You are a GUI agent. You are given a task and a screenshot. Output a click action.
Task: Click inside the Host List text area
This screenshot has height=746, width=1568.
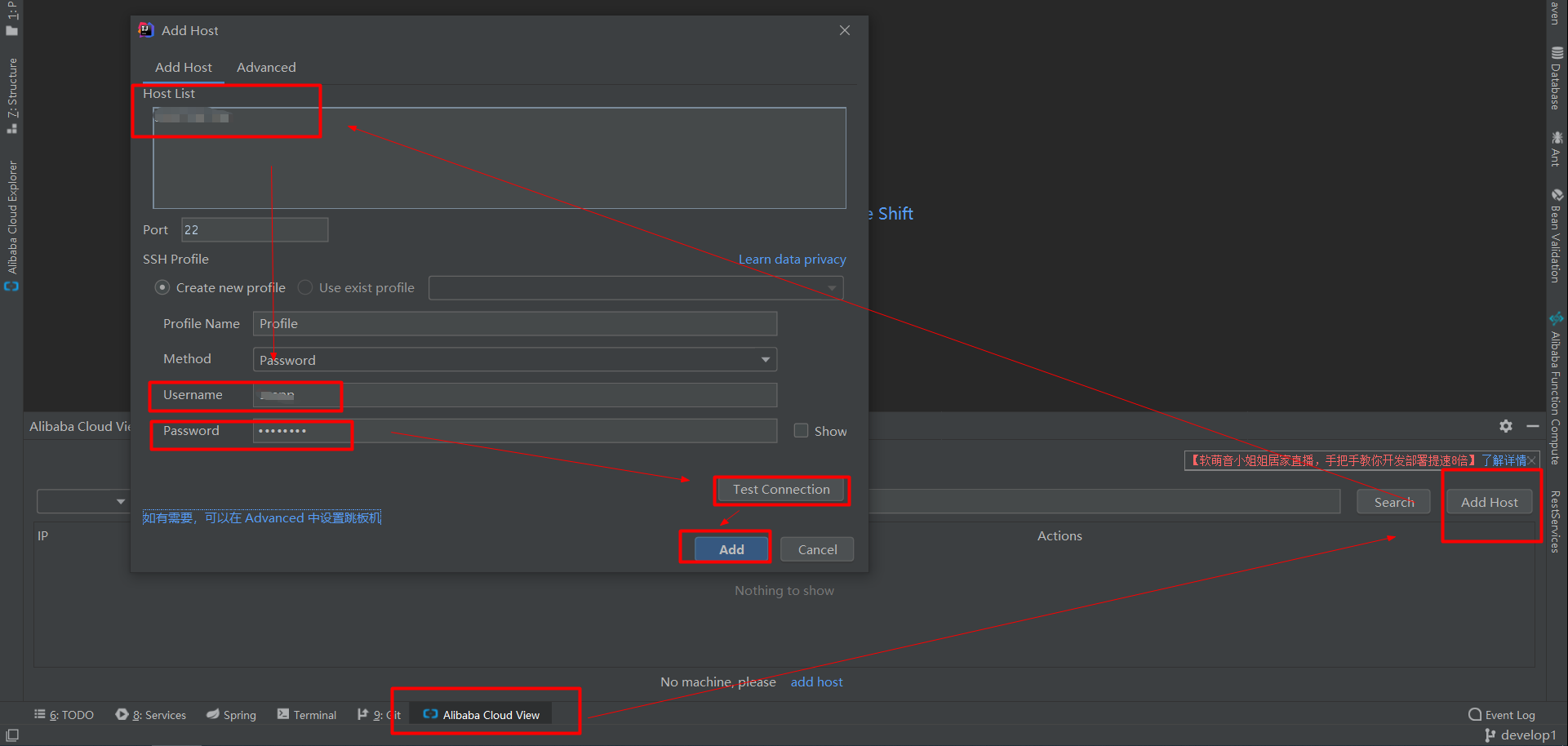[x=500, y=158]
